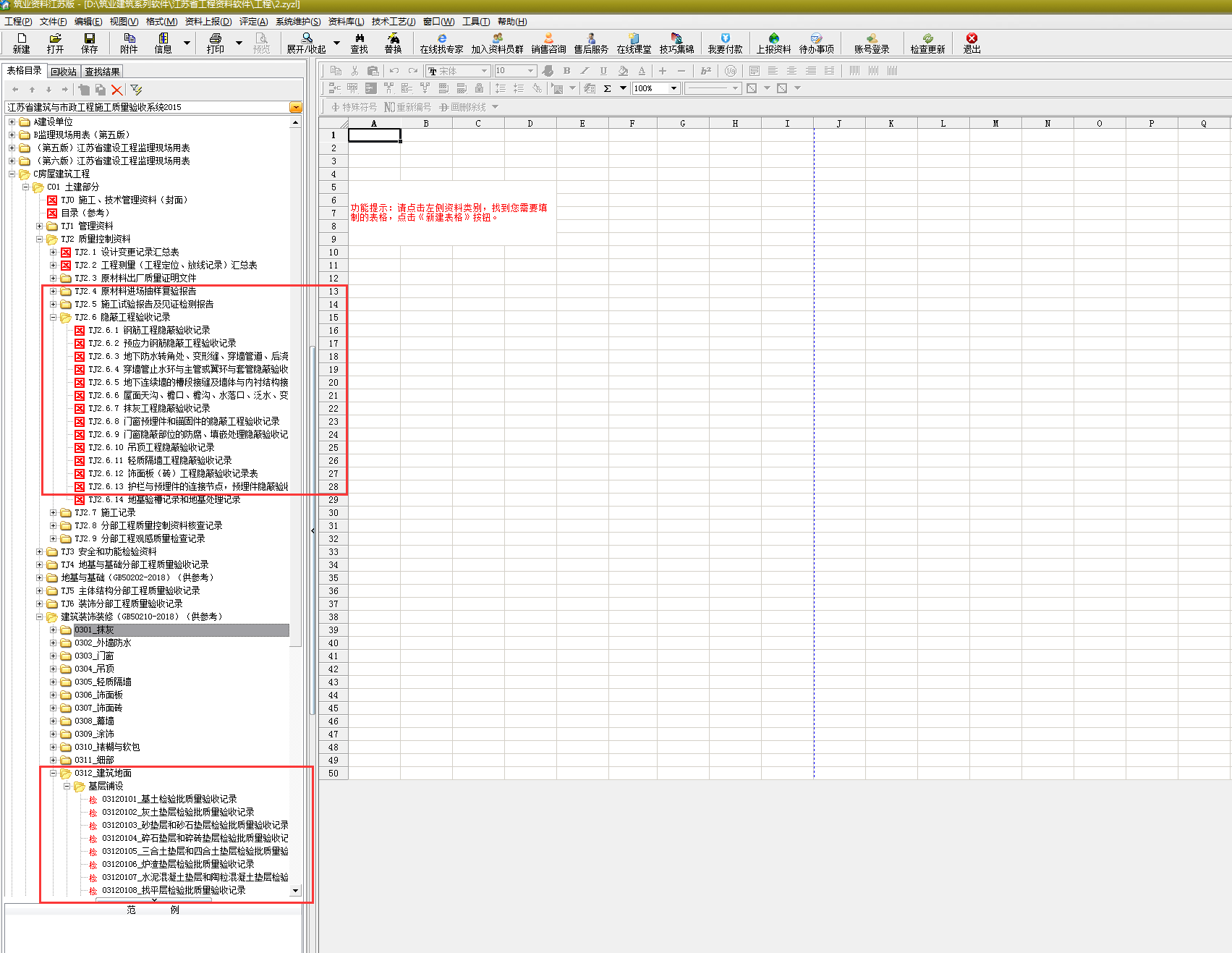Select the 0301_抹灰 folder row
Viewport: 1232px width, 953px height.
181,630
